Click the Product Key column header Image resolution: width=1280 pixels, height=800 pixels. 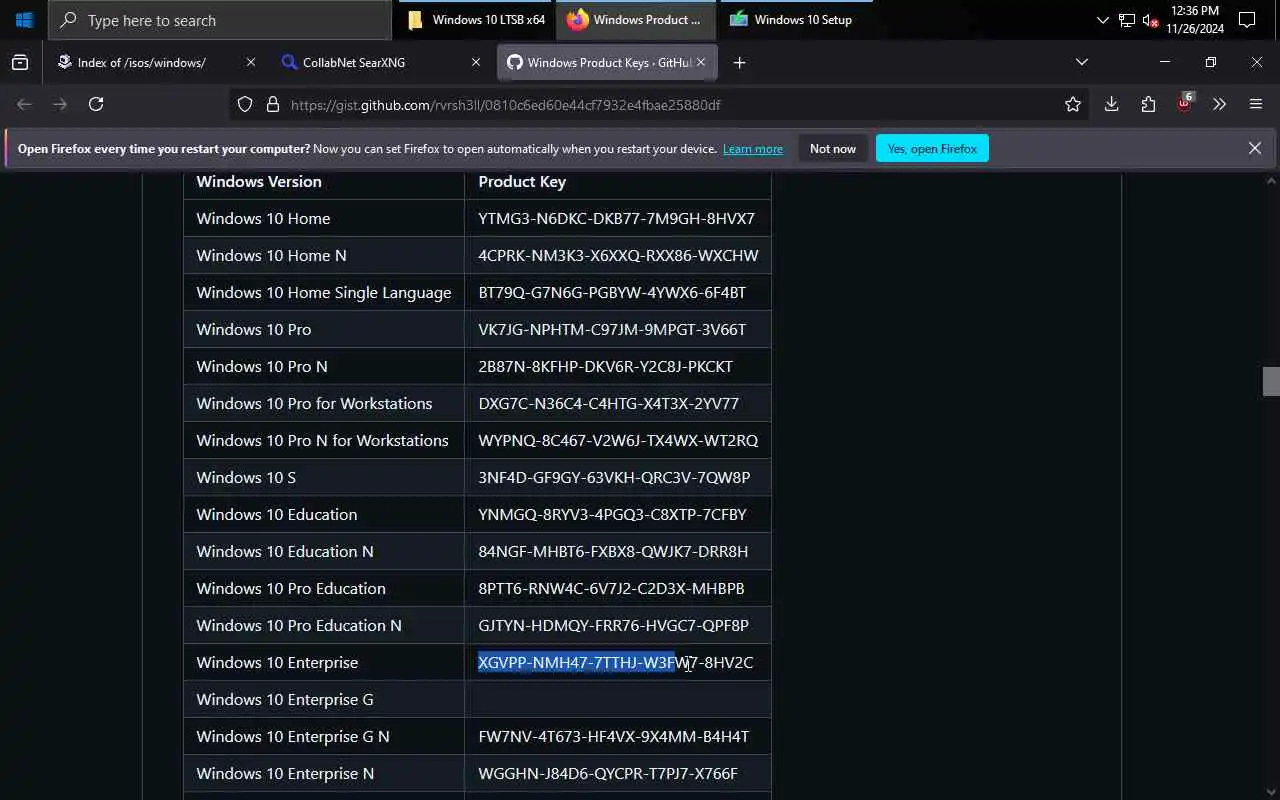click(522, 181)
